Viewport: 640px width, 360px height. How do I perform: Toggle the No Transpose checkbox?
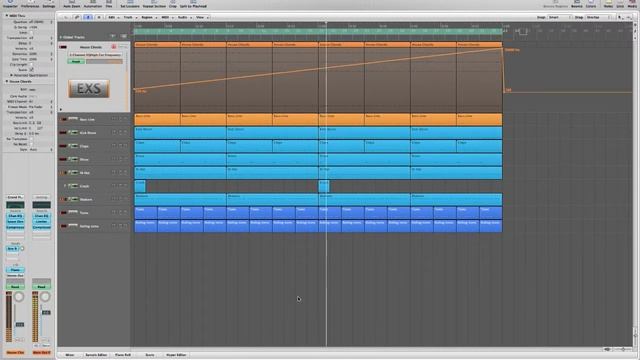click(x=31, y=139)
